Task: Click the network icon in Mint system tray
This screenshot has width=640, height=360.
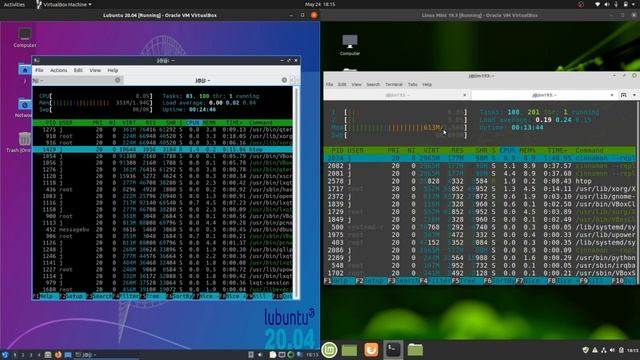Action: (x=603, y=350)
